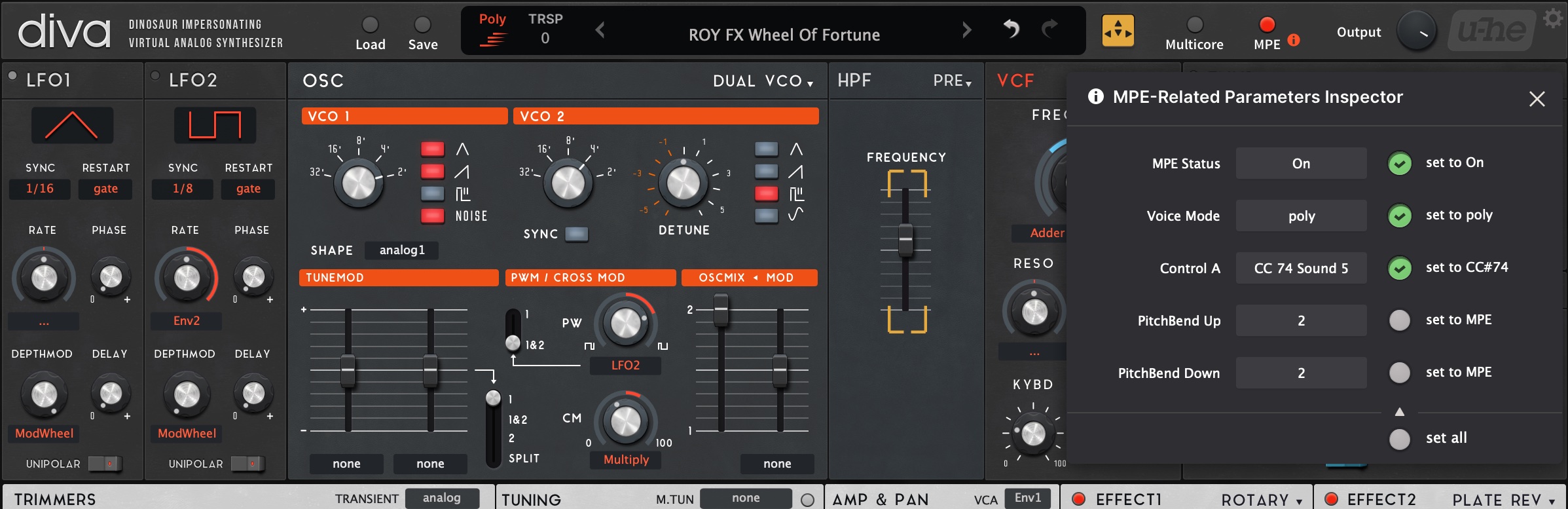Click LFO1 ModWheel depth mod source
Screen dimensions: 1568x509
tap(44, 434)
